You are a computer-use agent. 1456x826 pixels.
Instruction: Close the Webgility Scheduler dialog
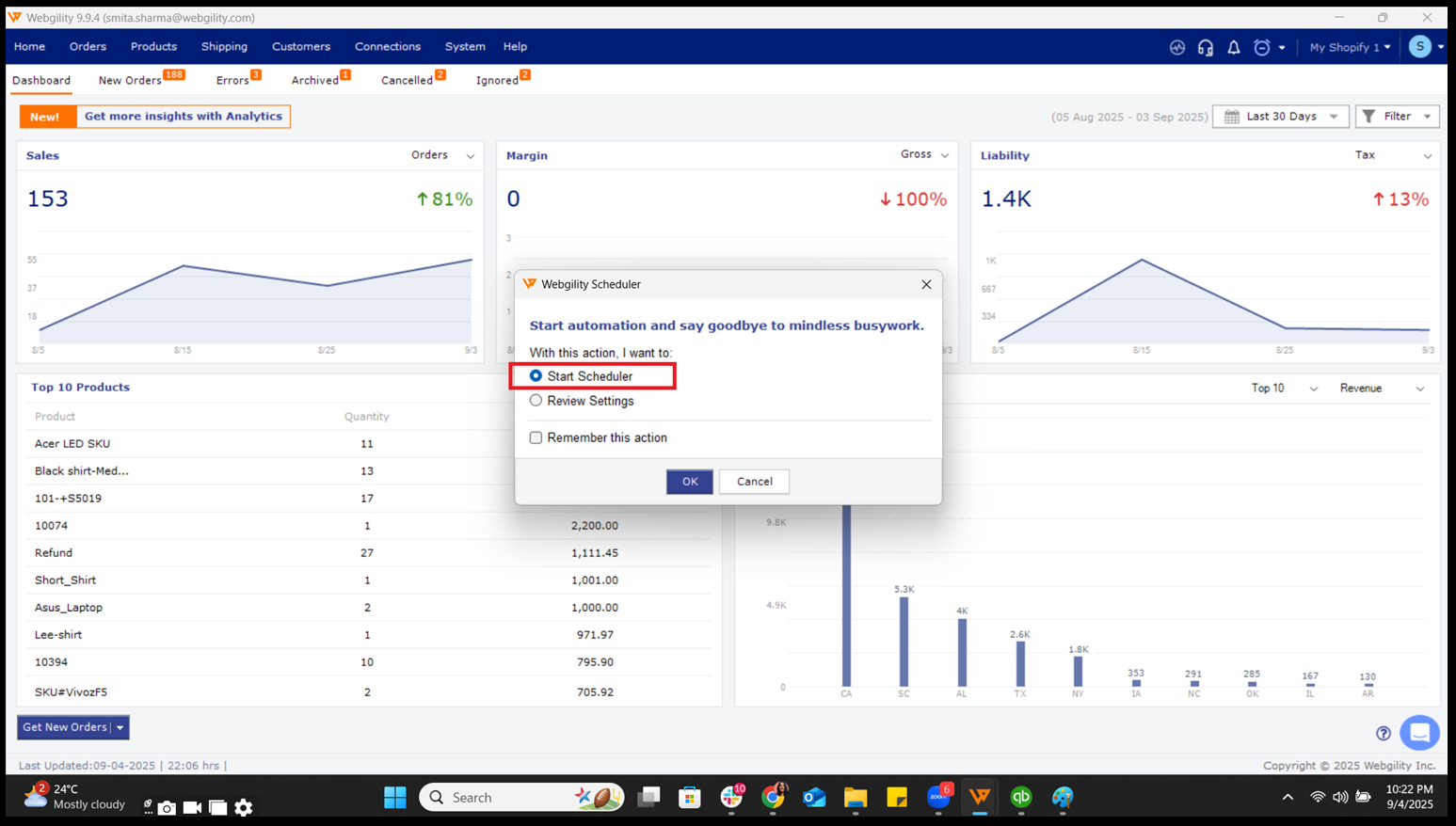point(926,284)
